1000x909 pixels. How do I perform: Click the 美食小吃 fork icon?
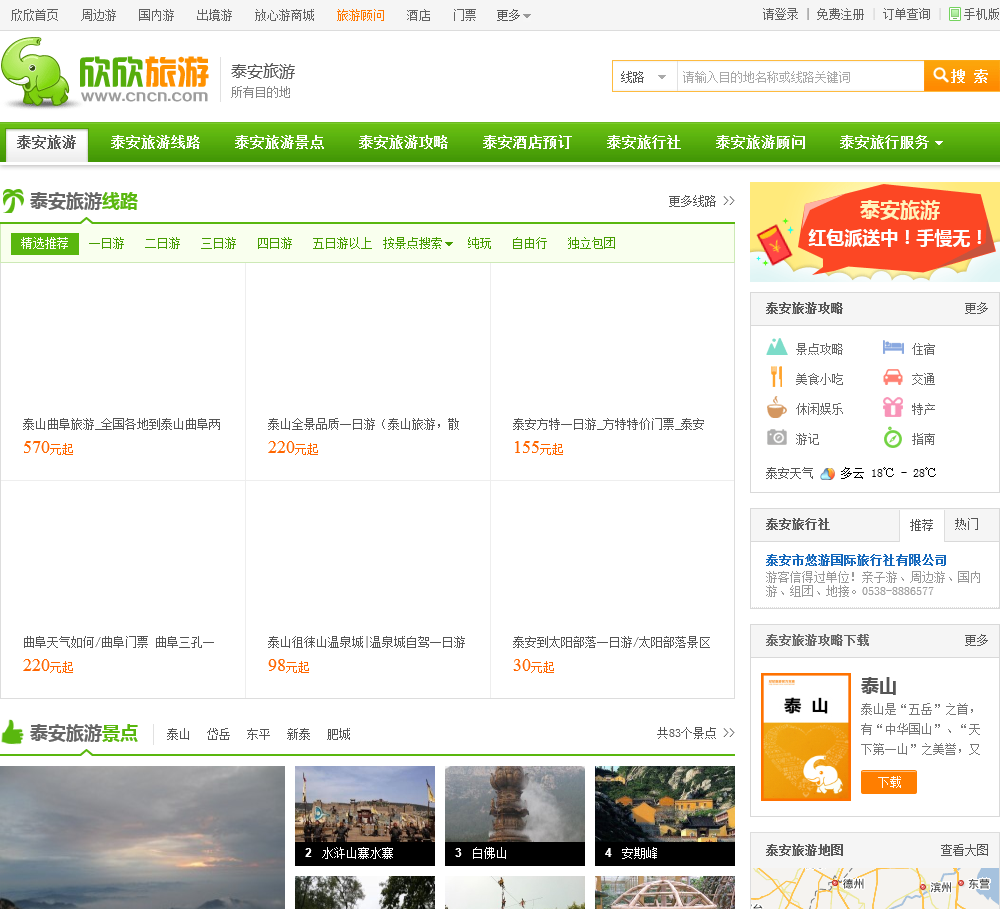click(776, 377)
